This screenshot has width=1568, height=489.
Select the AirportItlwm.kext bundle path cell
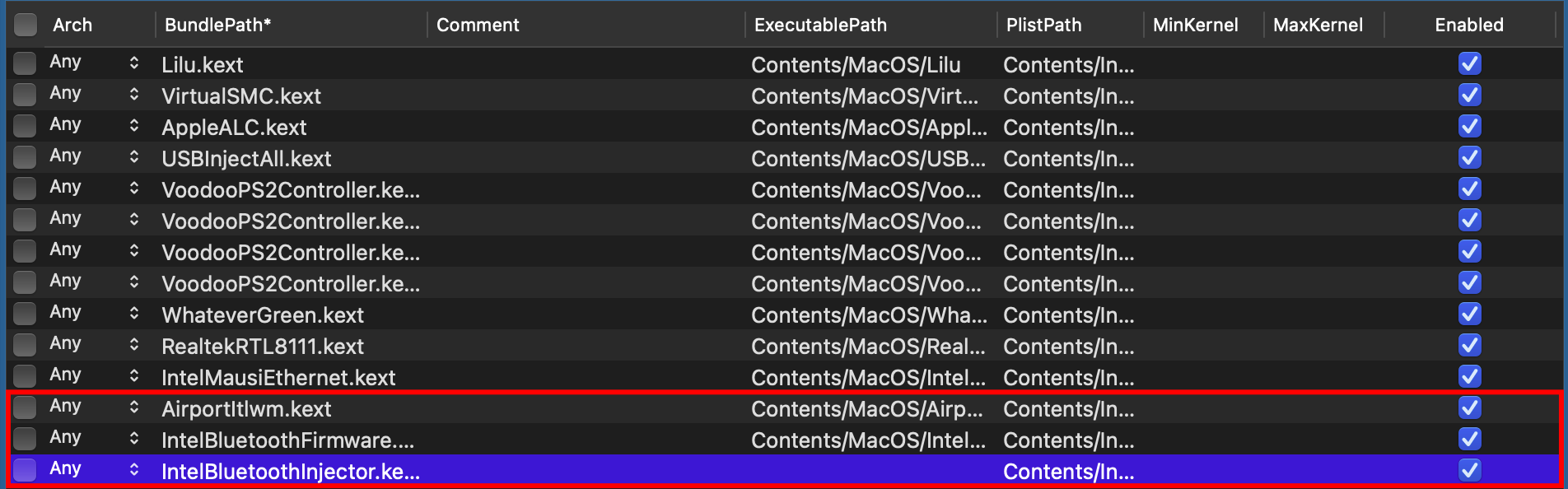pos(246,409)
